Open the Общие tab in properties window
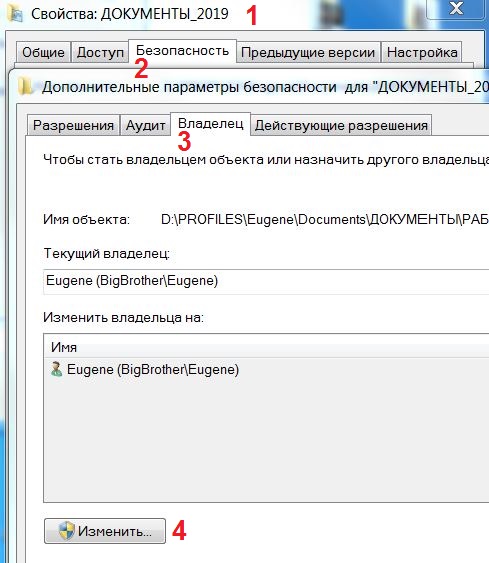This screenshot has width=489, height=563. click(43, 52)
